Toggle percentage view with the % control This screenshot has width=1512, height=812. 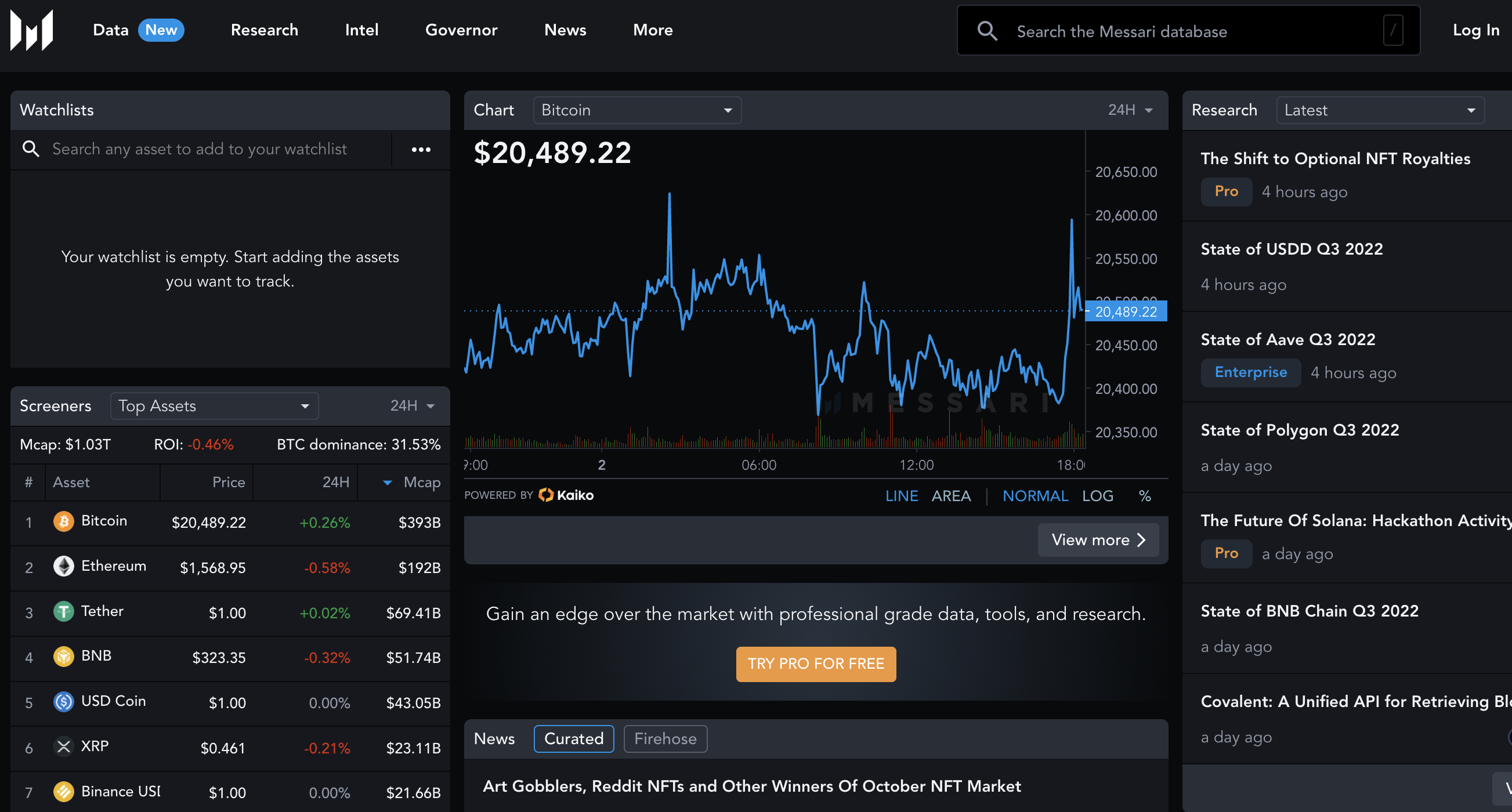point(1144,496)
